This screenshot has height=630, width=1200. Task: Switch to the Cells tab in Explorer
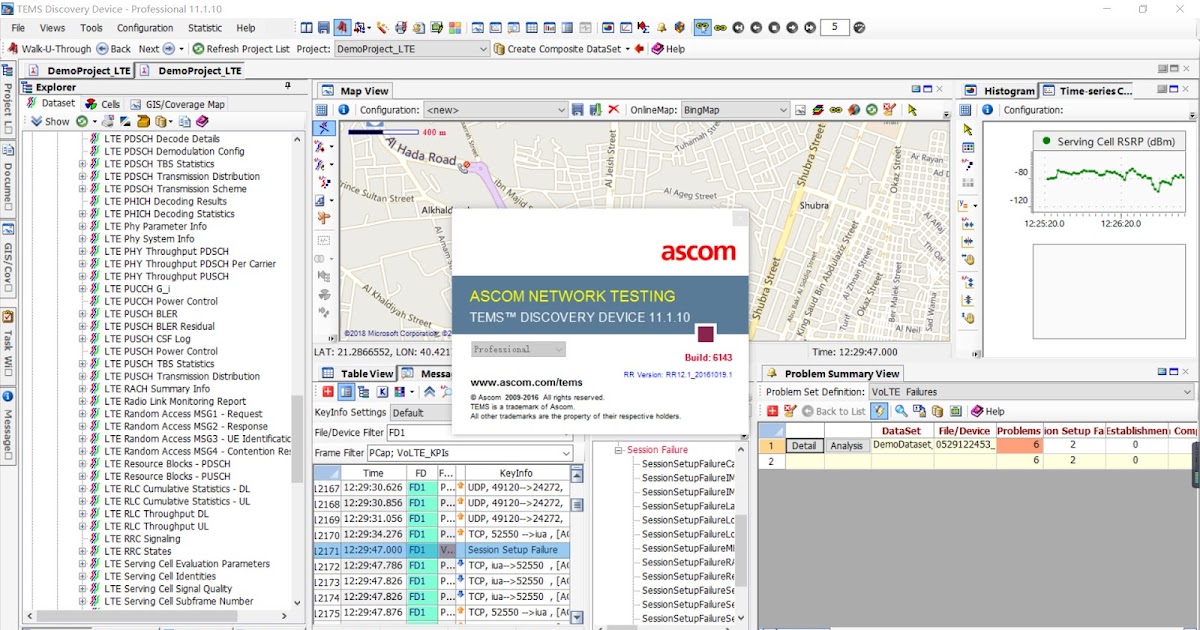(102, 104)
